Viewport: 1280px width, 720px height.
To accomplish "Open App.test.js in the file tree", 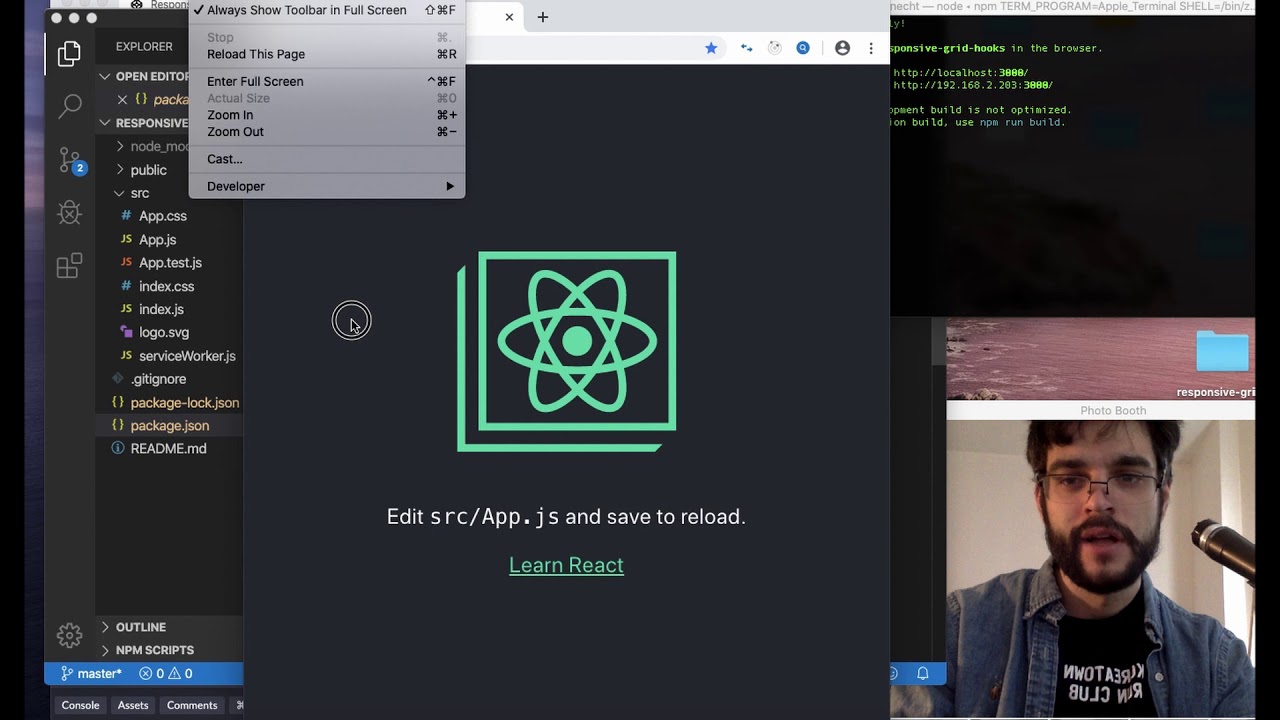I will point(170,263).
